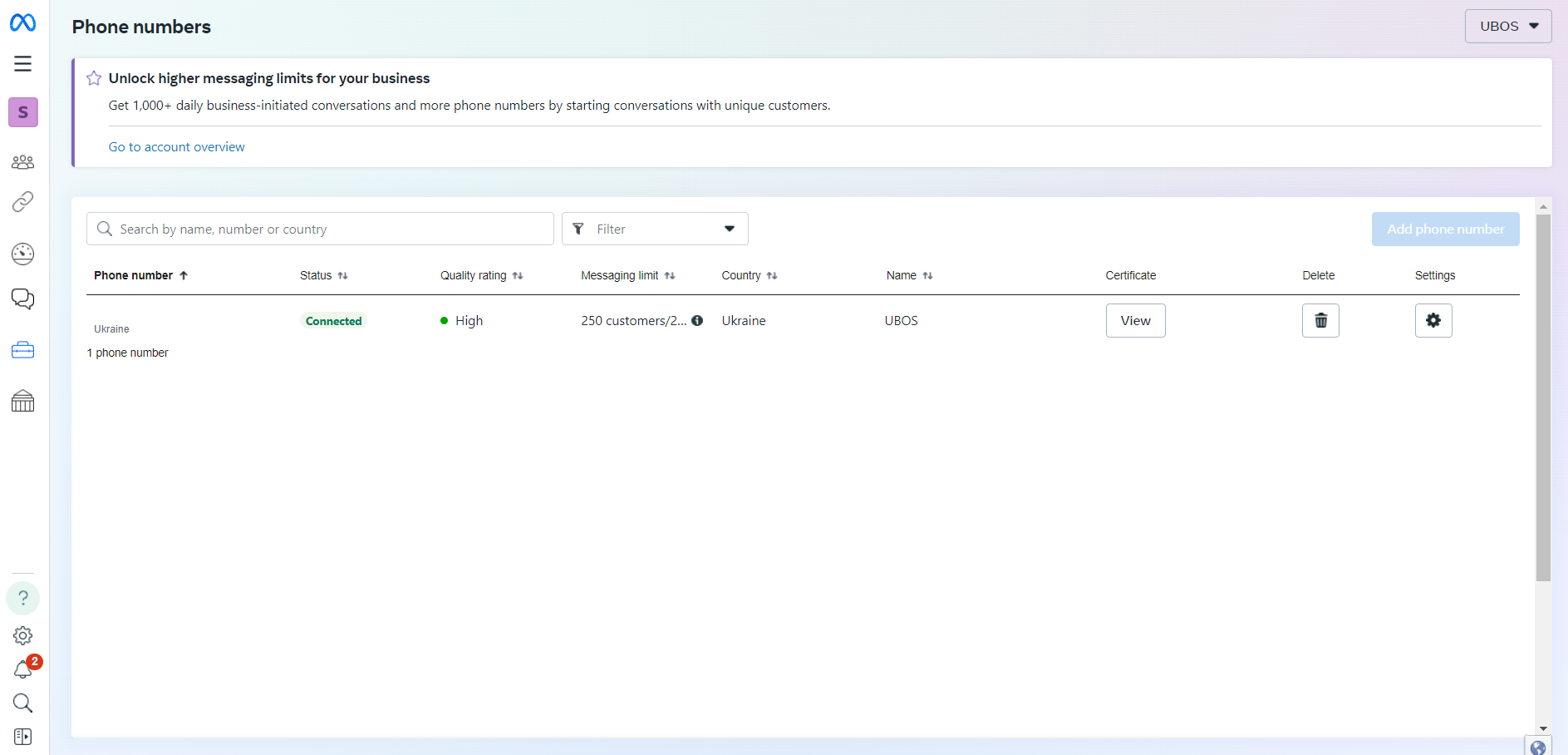1568x755 pixels.
Task: Sort by Name column
Action: [x=910, y=275]
